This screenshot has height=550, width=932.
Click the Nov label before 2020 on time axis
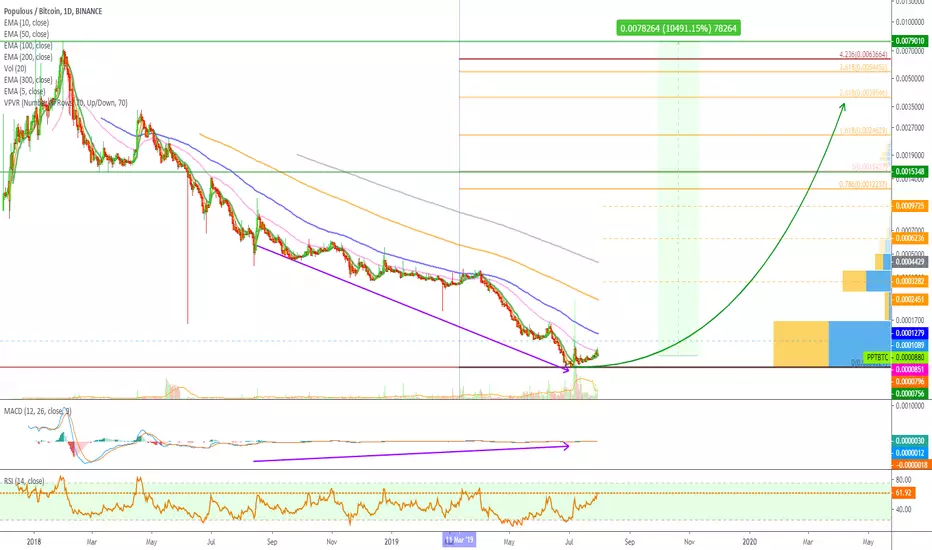click(689, 542)
